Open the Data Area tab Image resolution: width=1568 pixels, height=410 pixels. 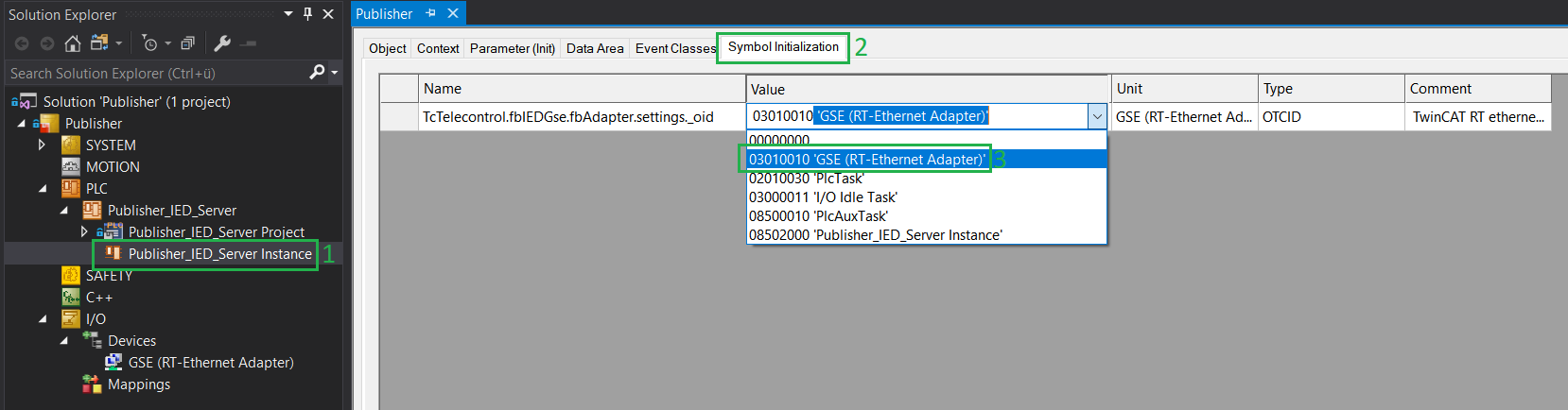pyautogui.click(x=595, y=48)
